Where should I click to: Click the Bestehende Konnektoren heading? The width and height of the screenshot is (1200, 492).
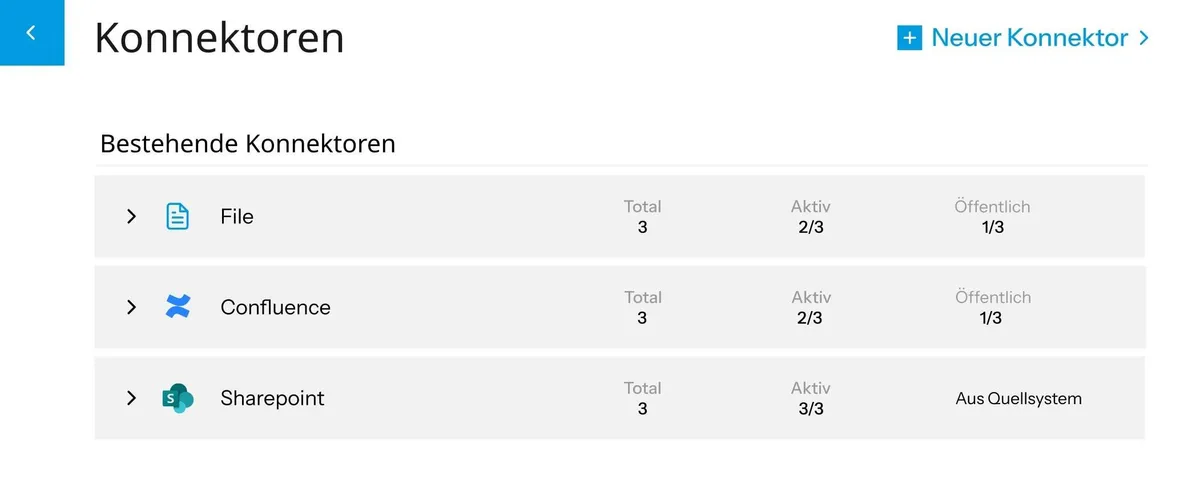click(248, 144)
